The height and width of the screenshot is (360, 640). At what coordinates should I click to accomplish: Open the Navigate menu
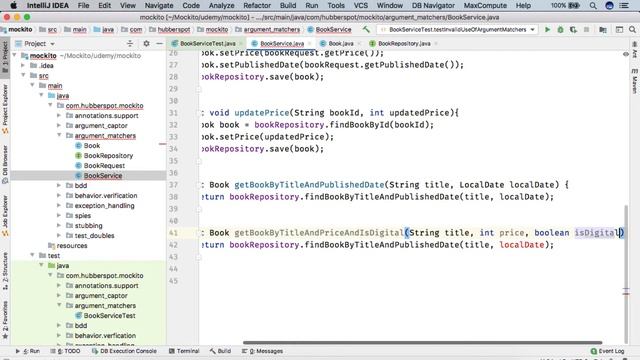[159, 5]
